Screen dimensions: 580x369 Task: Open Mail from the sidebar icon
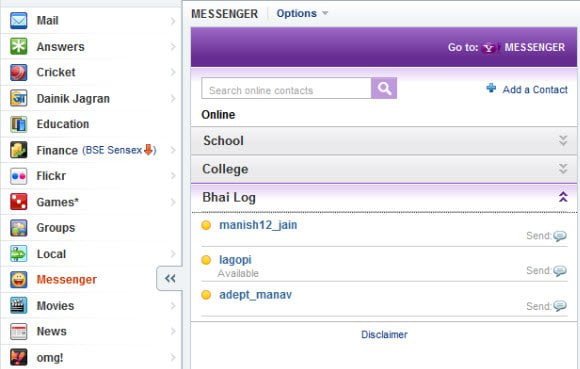point(18,20)
